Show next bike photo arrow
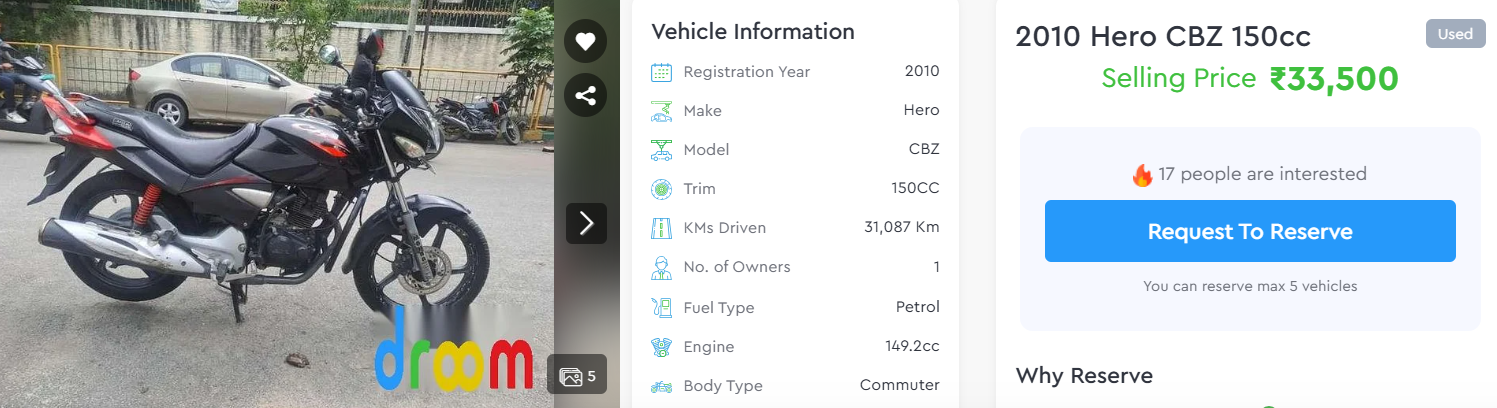The width and height of the screenshot is (1497, 408). tap(586, 223)
